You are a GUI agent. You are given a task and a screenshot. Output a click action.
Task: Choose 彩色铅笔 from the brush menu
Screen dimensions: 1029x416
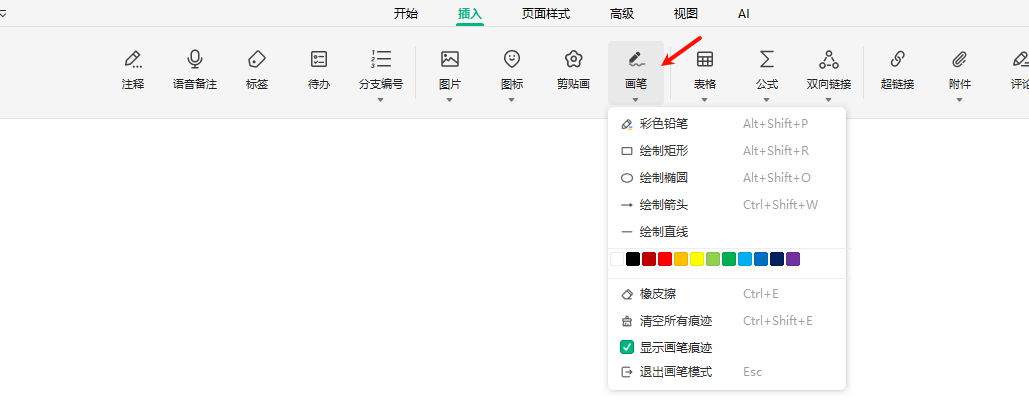[727, 124]
